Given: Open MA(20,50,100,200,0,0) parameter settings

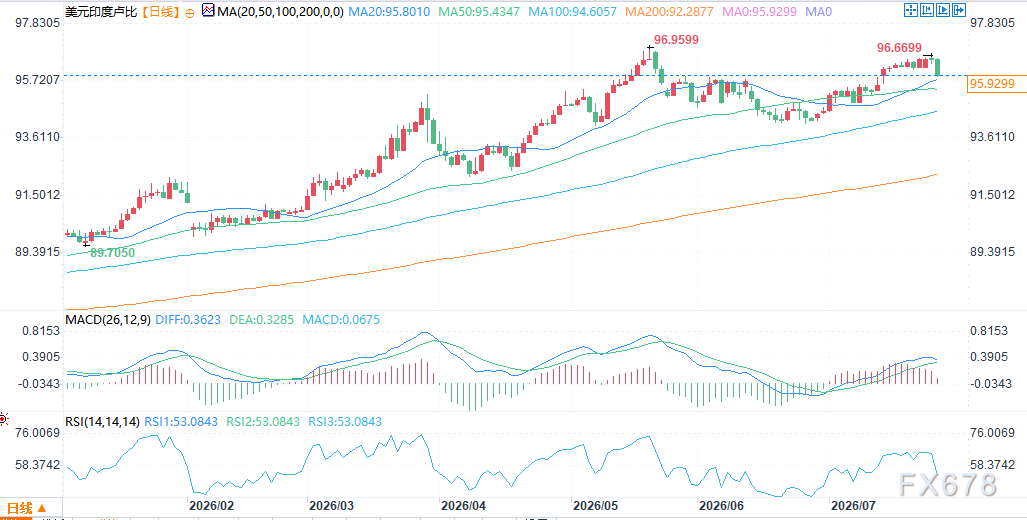Looking at the screenshot, I should coord(282,12).
